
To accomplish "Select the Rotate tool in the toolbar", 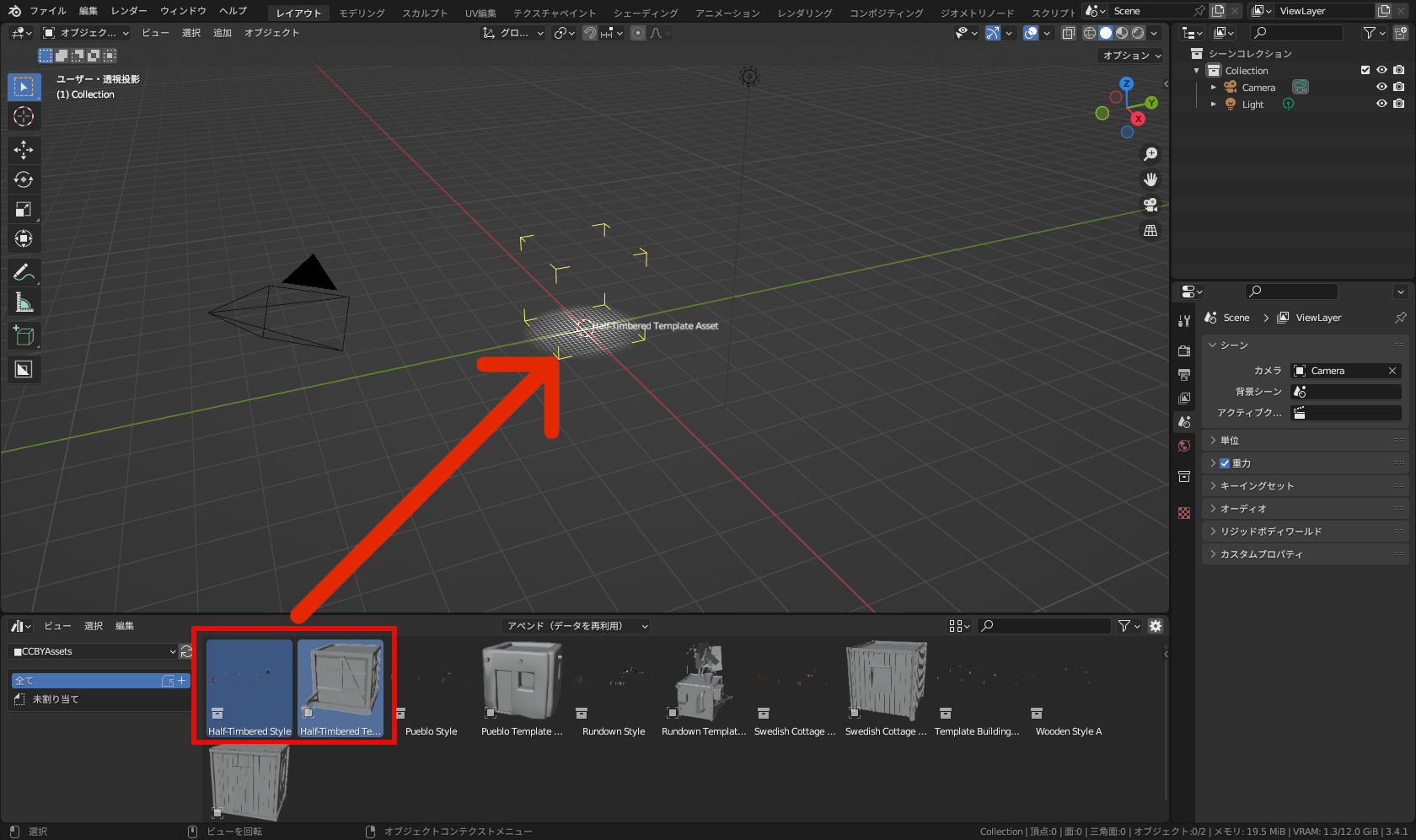I will click(x=24, y=179).
